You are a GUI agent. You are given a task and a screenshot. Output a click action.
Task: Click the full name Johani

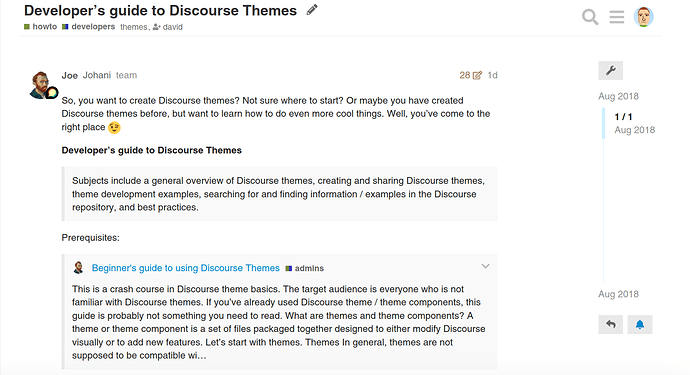tap(97, 75)
